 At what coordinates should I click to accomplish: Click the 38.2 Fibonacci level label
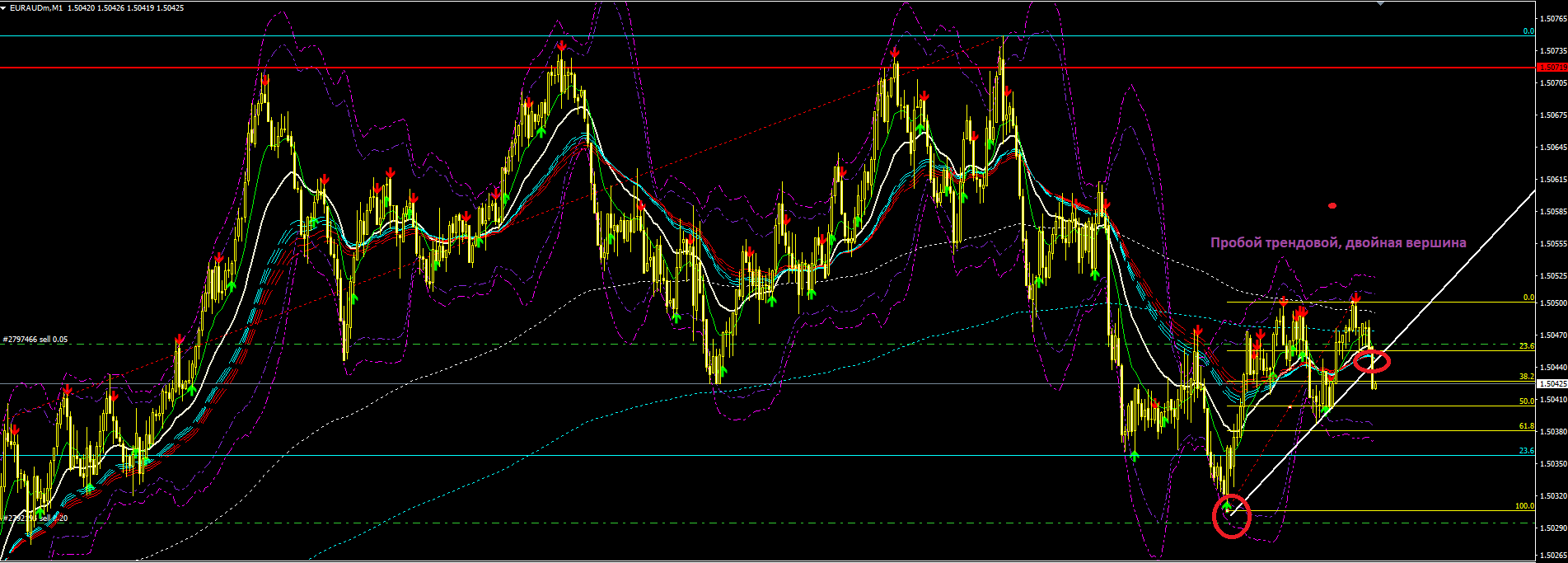[x=1527, y=376]
